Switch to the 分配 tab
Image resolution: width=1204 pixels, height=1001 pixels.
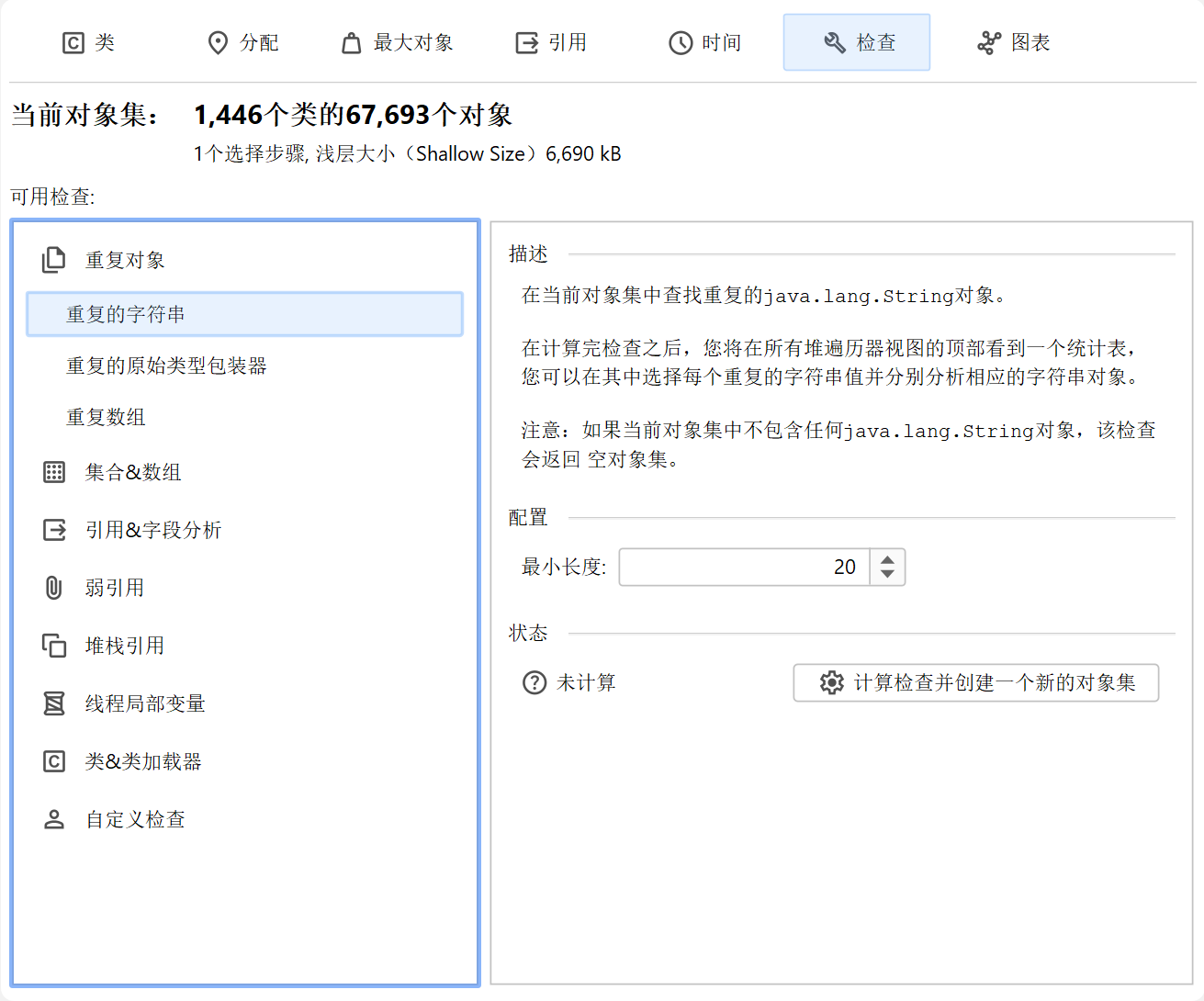click(x=243, y=42)
